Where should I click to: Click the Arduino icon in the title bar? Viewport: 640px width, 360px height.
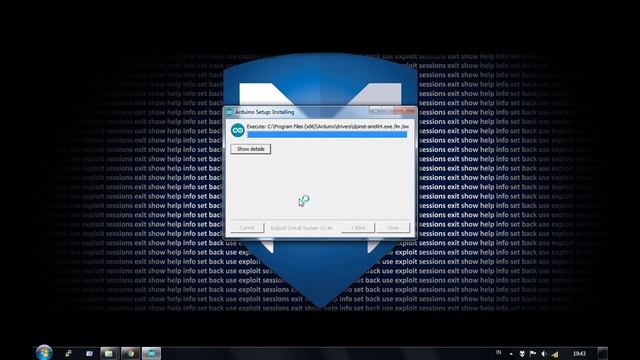coord(229,112)
